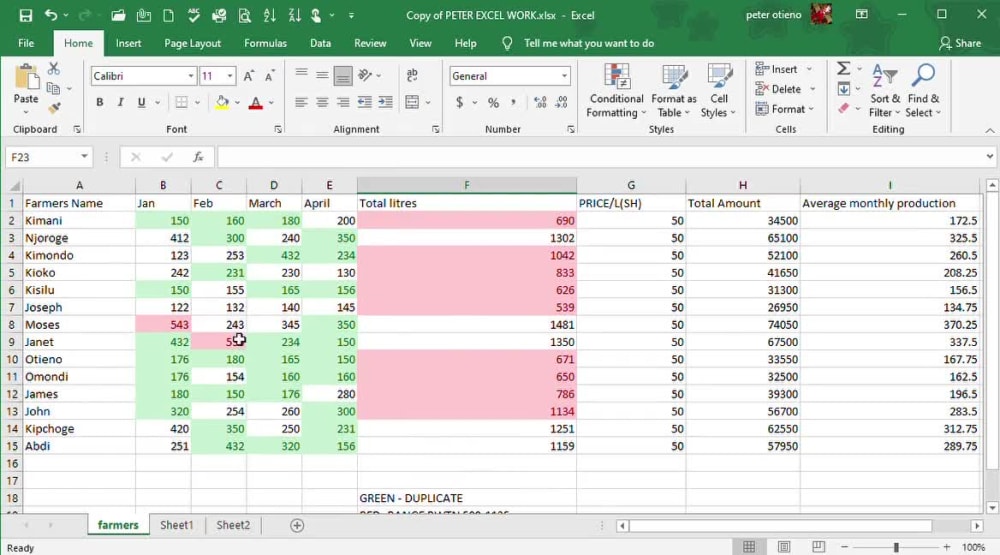Save the workbook with the floppy icon

26,15
